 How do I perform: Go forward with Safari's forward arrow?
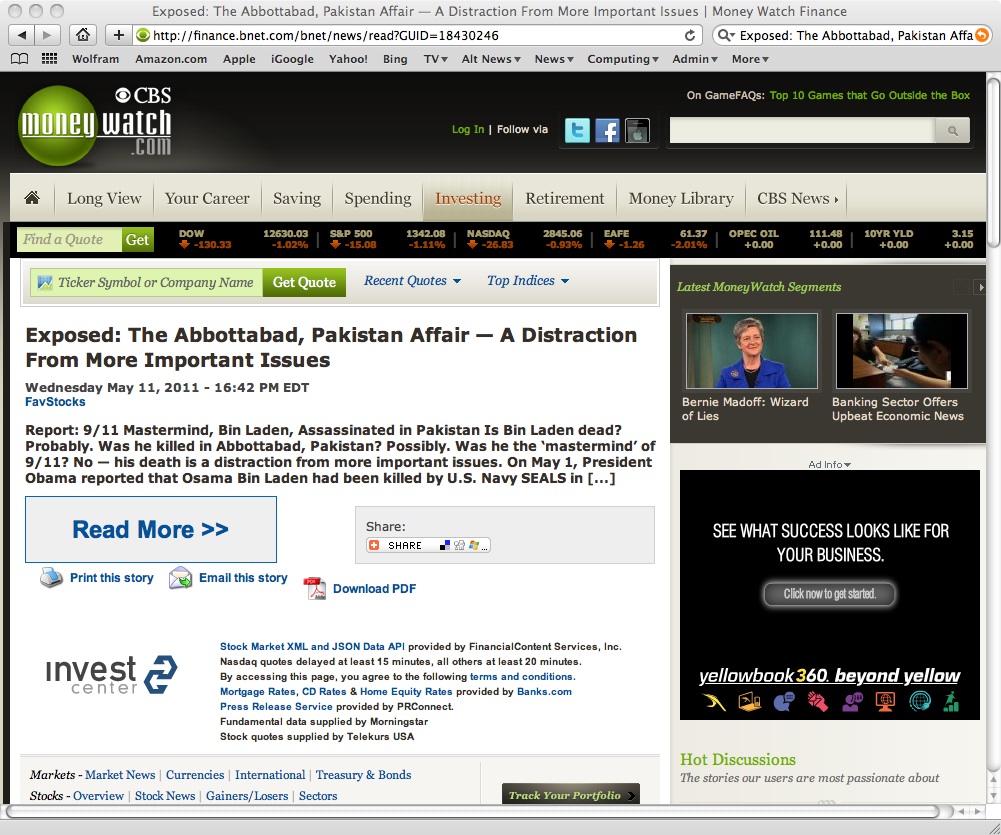(x=47, y=34)
